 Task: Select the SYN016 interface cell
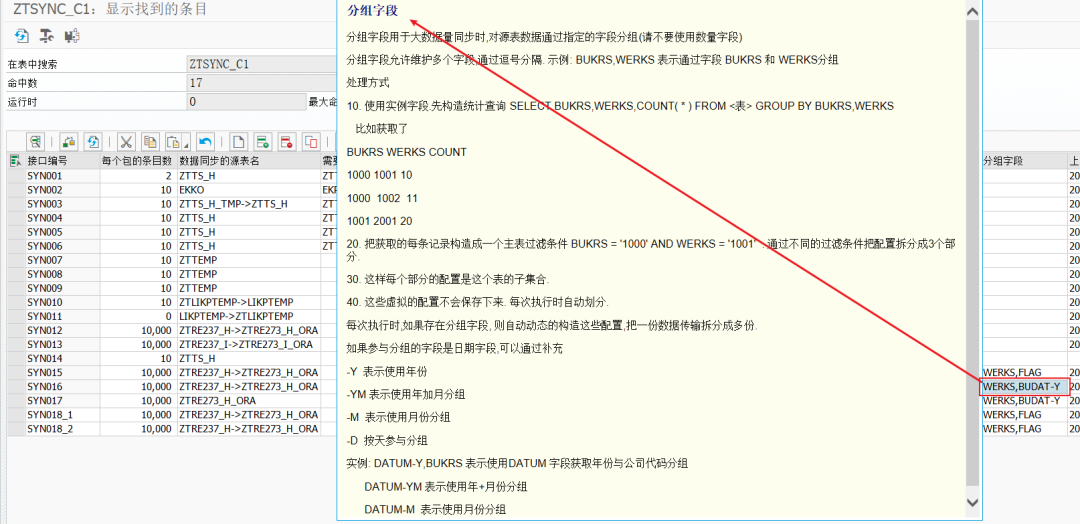coord(63,386)
